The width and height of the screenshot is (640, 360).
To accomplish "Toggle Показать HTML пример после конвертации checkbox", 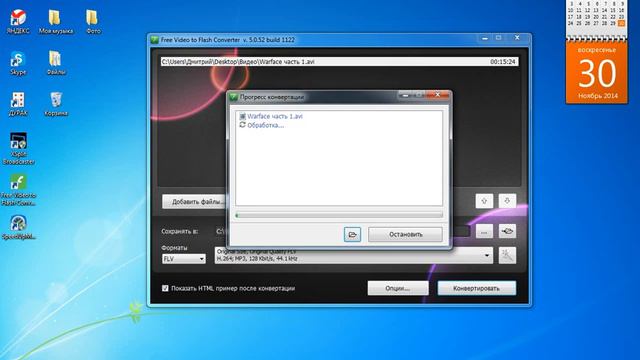I will (x=165, y=288).
